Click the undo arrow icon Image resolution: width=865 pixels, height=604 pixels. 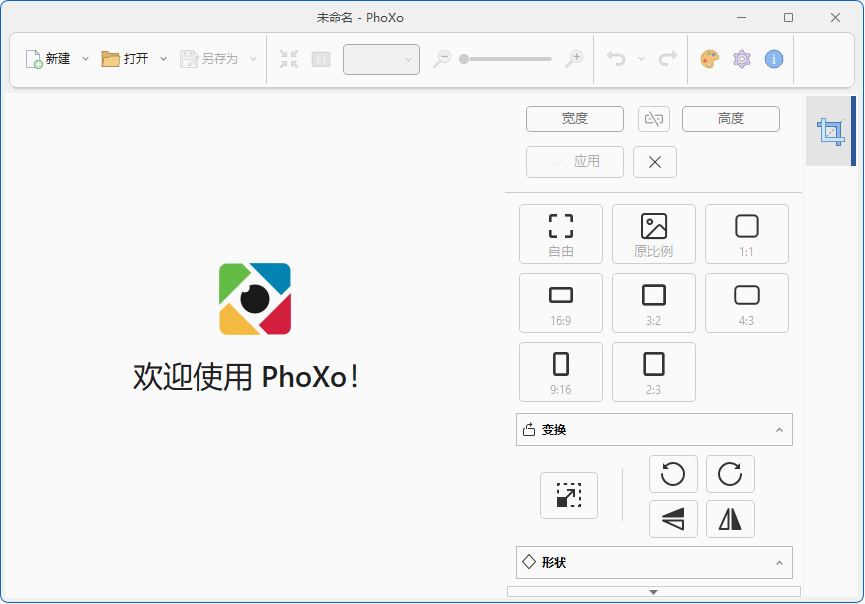[x=616, y=59]
